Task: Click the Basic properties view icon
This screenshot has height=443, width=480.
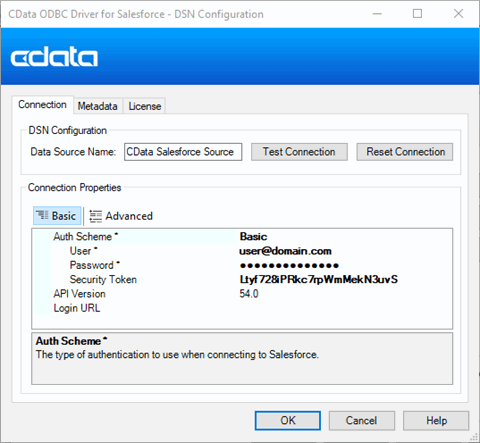Action: (x=42, y=216)
